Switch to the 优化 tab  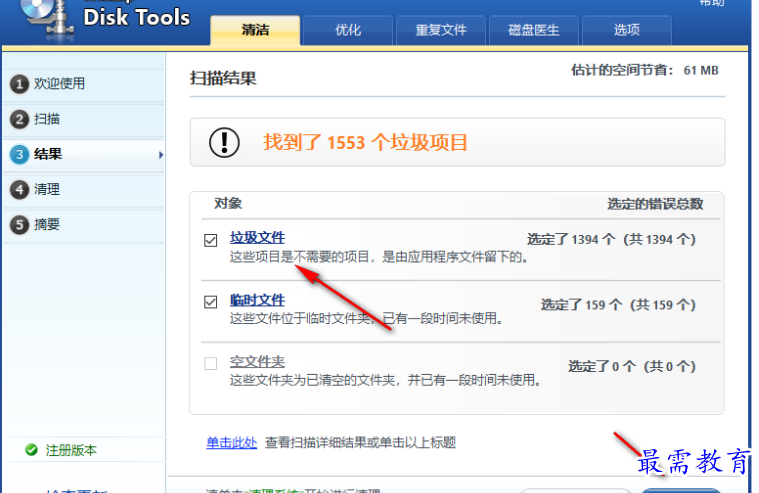coord(348,30)
